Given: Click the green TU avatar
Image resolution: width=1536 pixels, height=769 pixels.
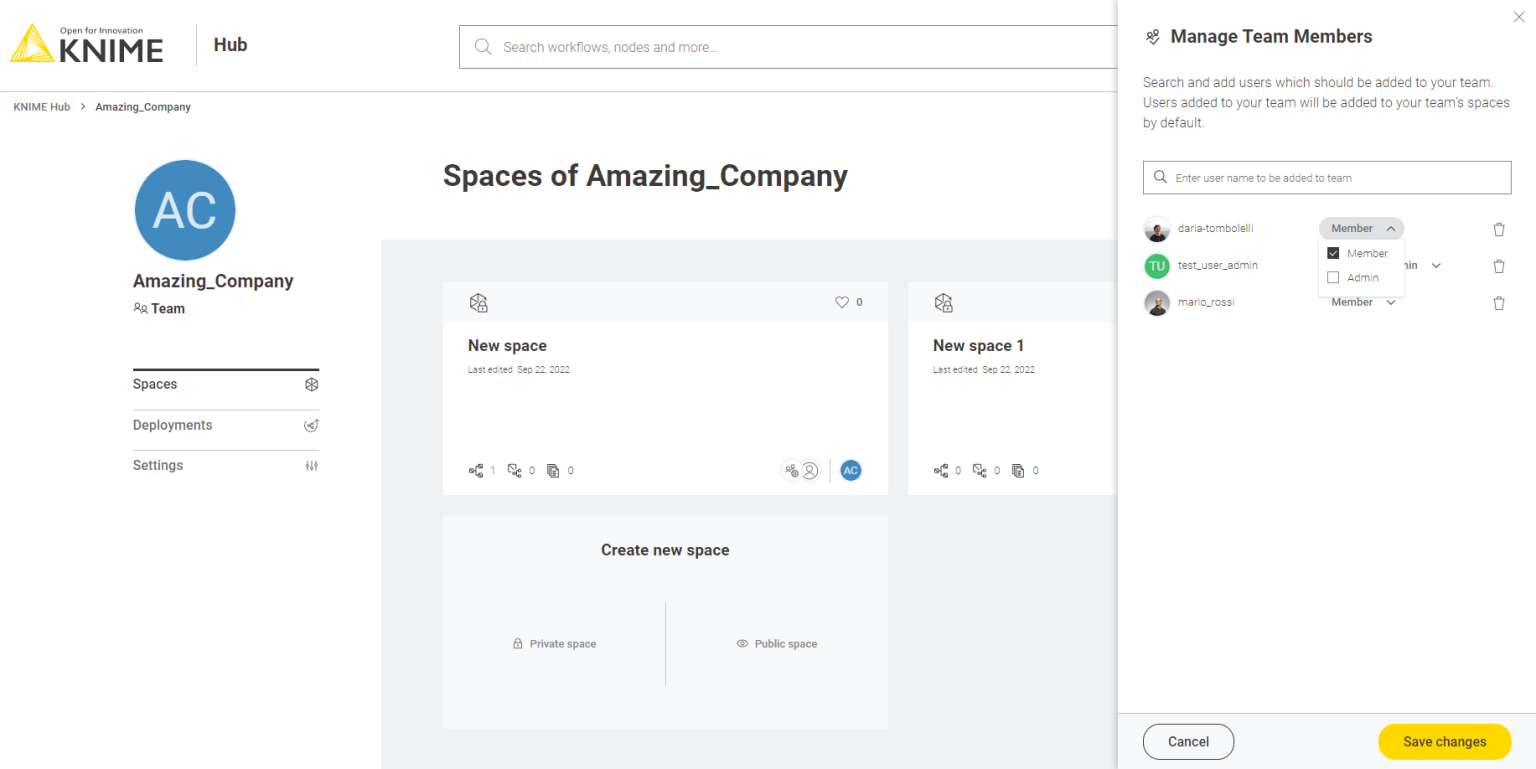Looking at the screenshot, I should tap(1157, 266).
